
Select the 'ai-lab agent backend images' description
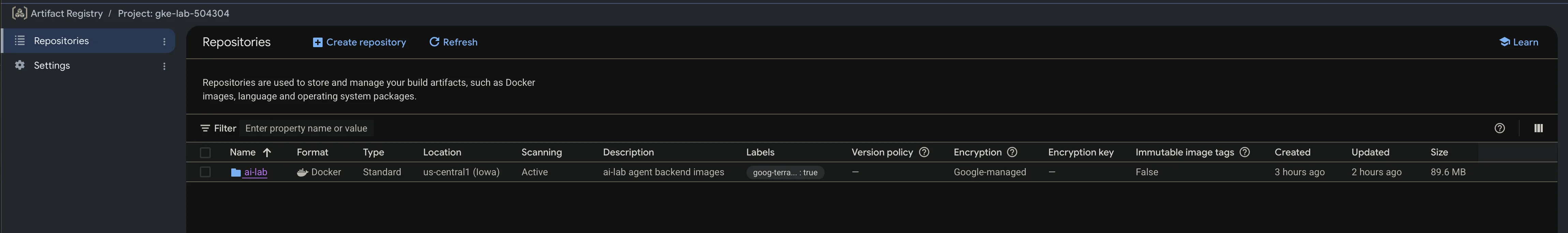664,172
